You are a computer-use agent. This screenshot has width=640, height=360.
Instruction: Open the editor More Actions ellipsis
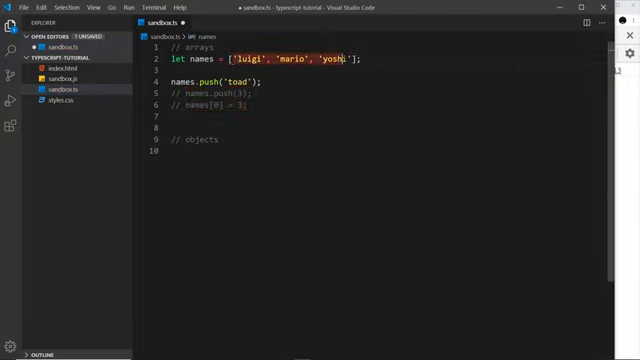point(602,23)
